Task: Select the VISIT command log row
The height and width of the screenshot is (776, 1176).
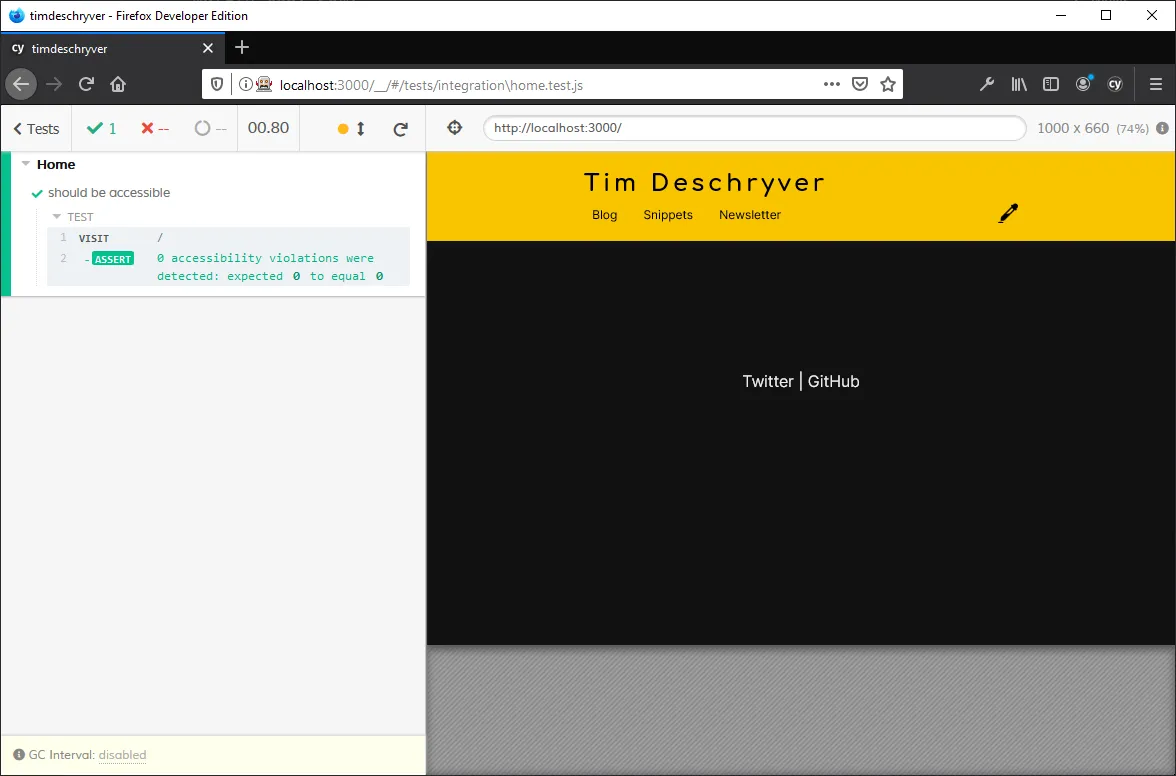Action: coord(229,238)
